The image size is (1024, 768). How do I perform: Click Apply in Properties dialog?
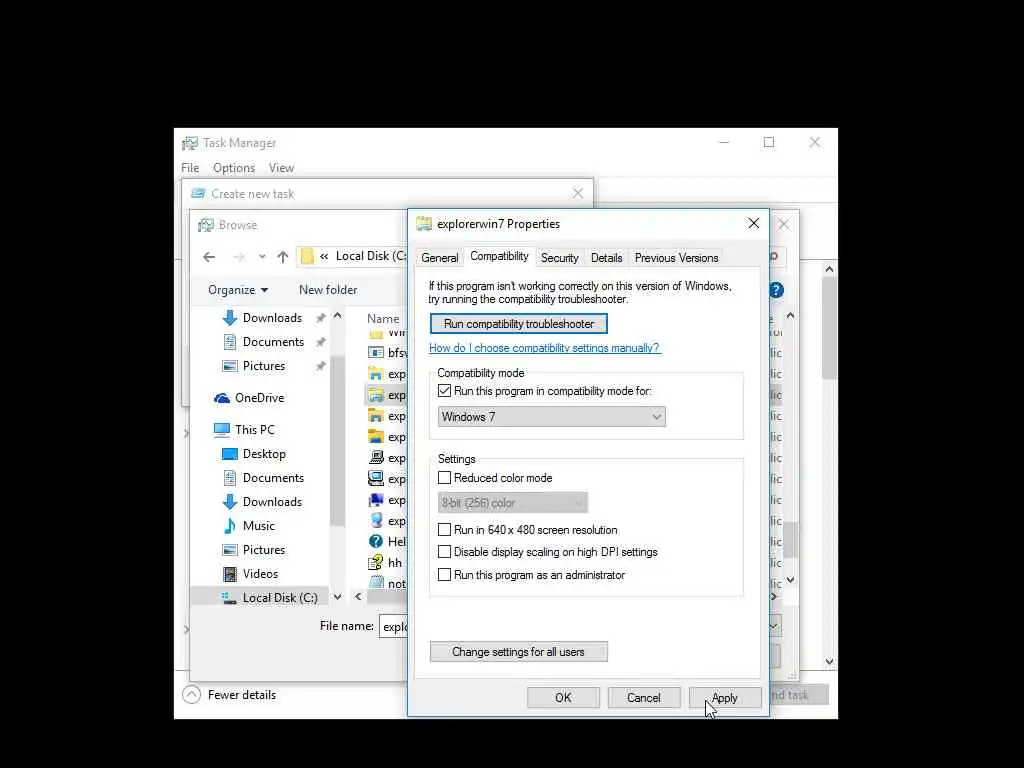point(725,697)
